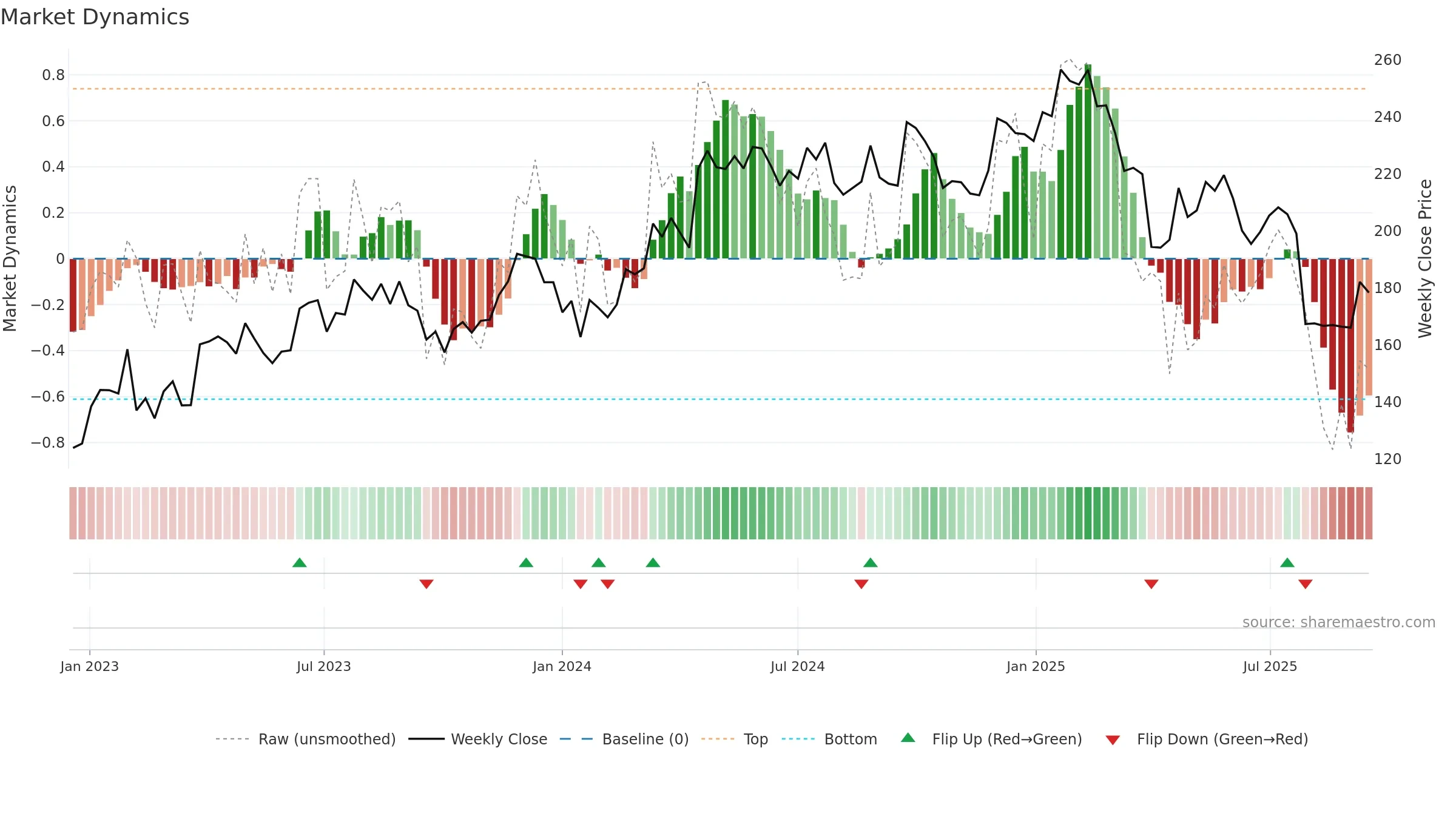This screenshot has width=1456, height=819.
Task: Click the Bottom legend entry
Action: [x=829, y=739]
